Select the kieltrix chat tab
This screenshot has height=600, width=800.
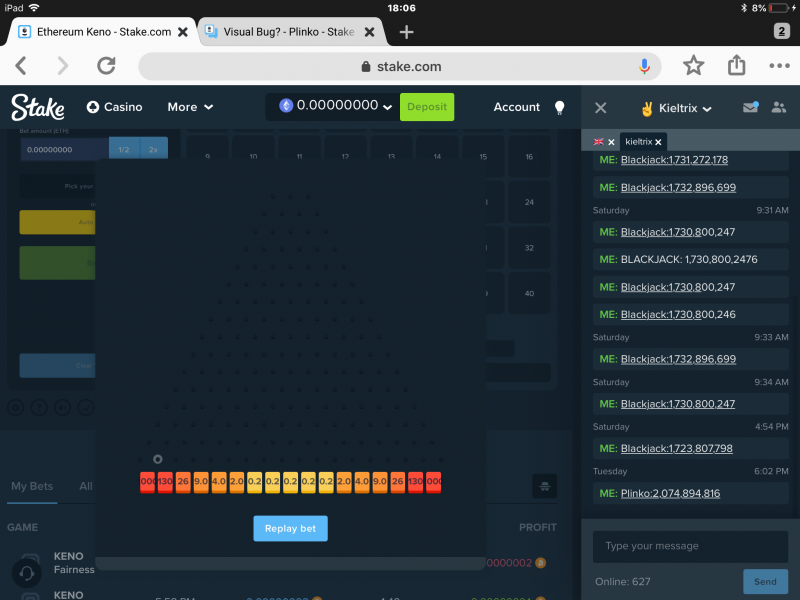(x=638, y=142)
